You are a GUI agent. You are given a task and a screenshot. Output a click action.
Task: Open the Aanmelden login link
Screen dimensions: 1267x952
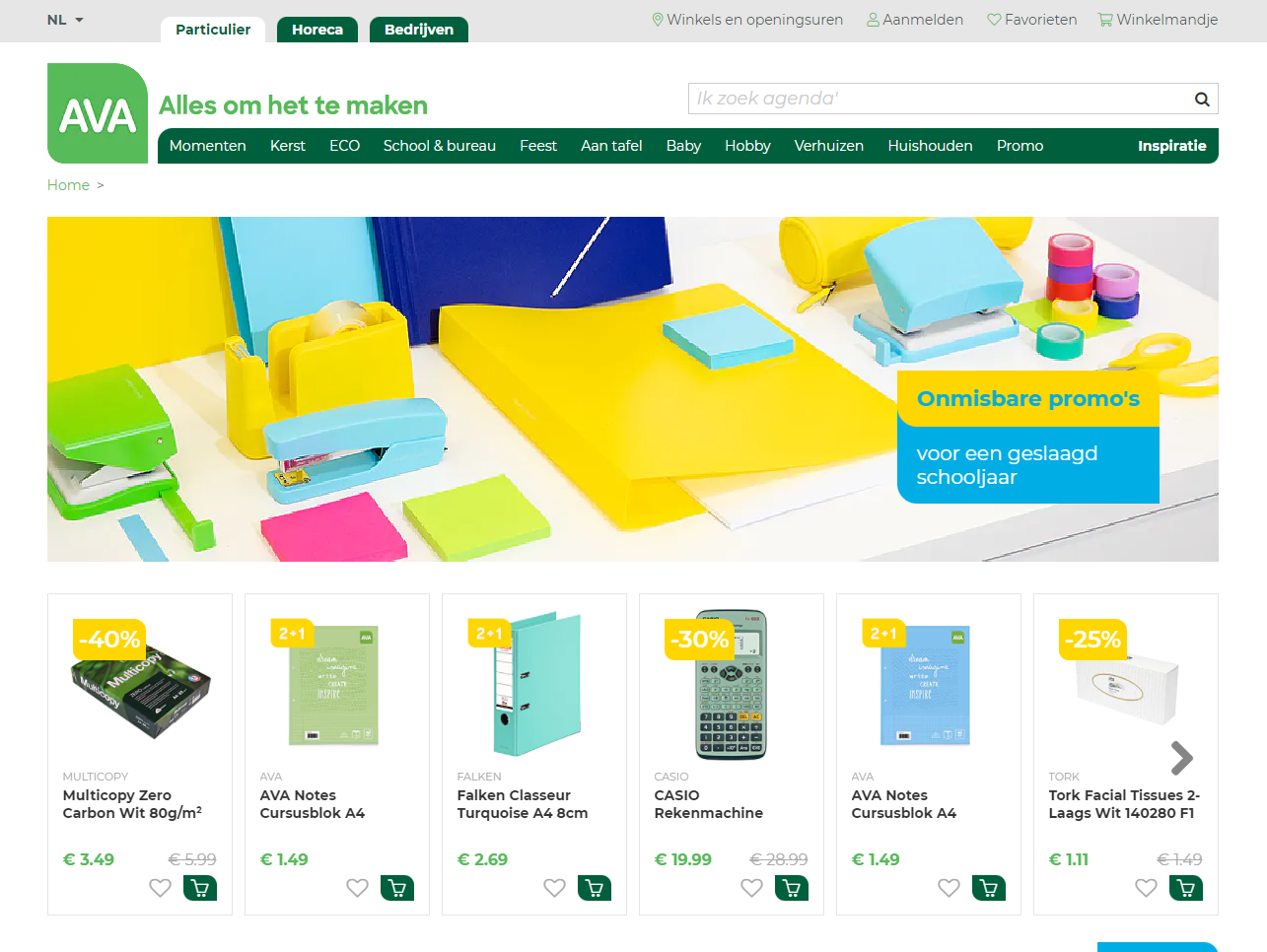click(915, 20)
